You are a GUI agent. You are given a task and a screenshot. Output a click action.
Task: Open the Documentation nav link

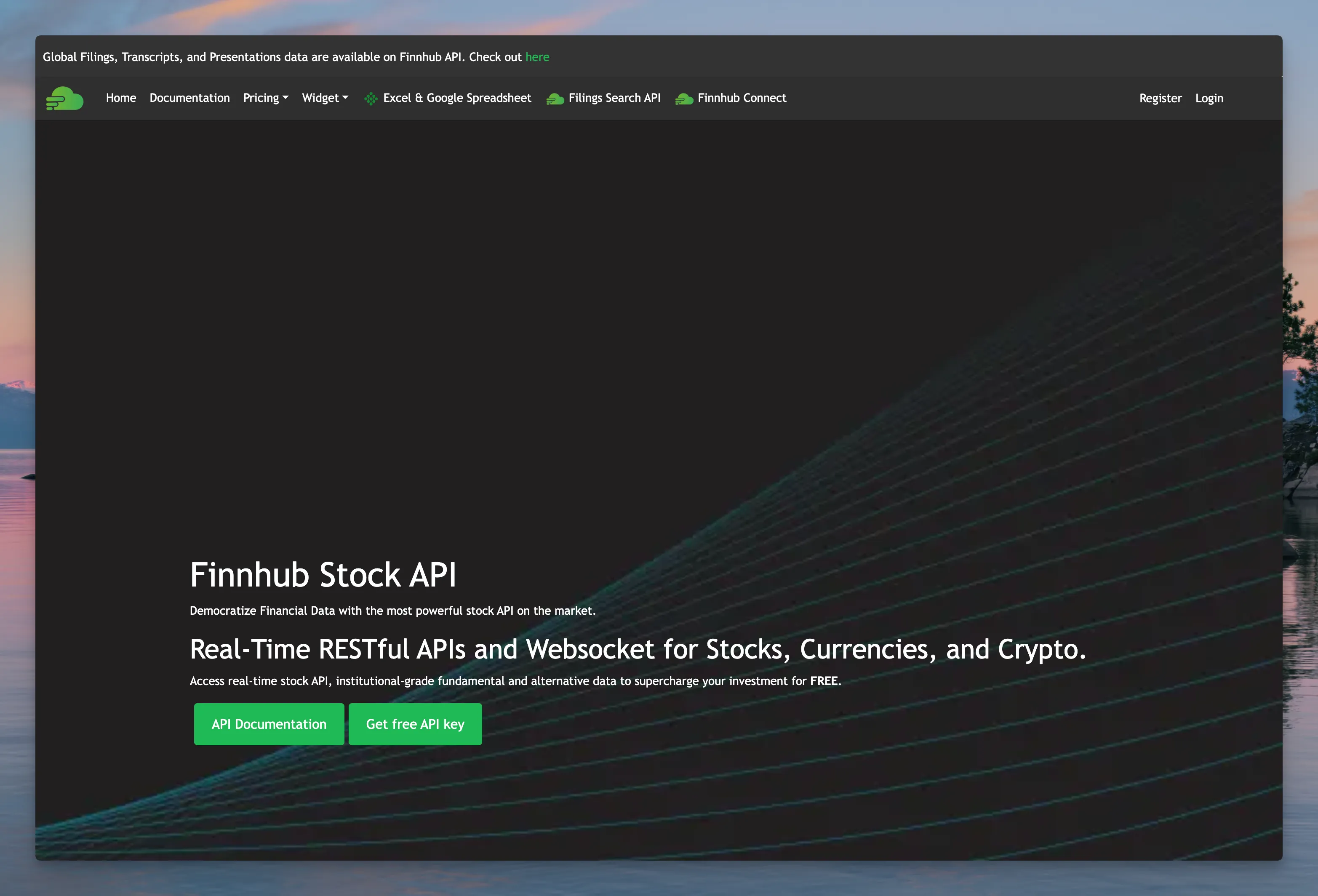[x=189, y=98]
